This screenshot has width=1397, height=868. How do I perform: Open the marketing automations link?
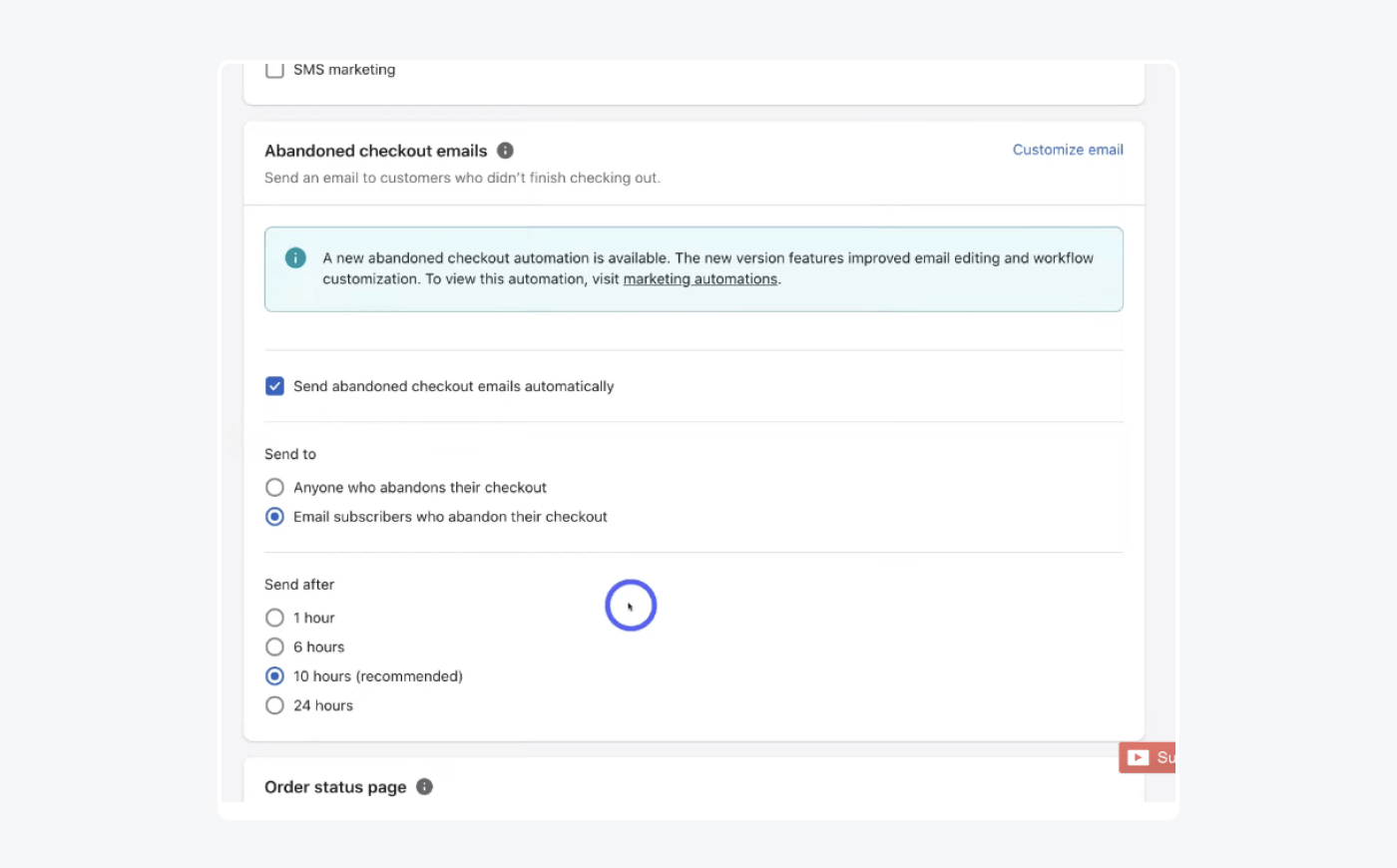point(699,279)
